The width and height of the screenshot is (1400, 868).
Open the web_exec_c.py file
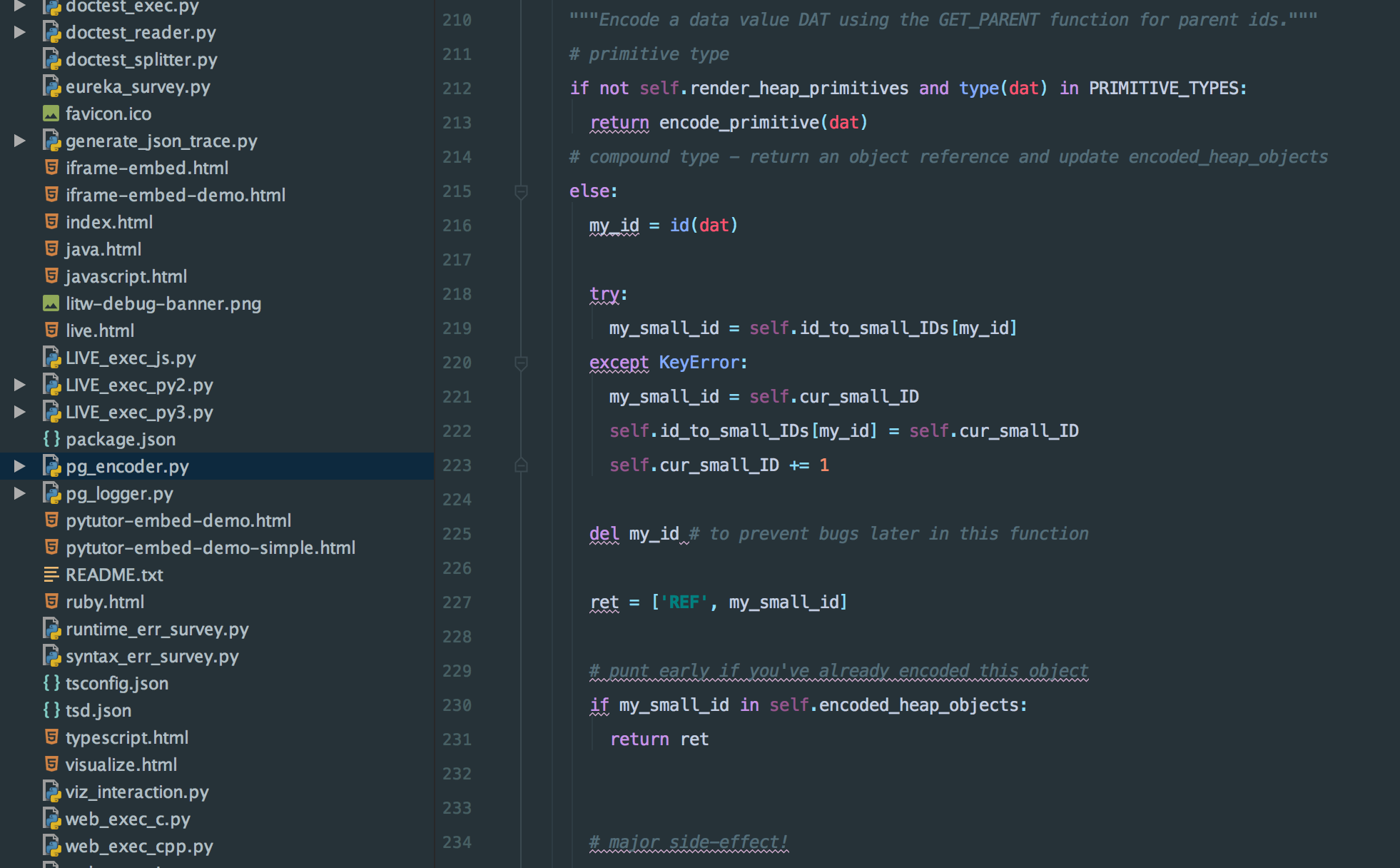[128, 819]
